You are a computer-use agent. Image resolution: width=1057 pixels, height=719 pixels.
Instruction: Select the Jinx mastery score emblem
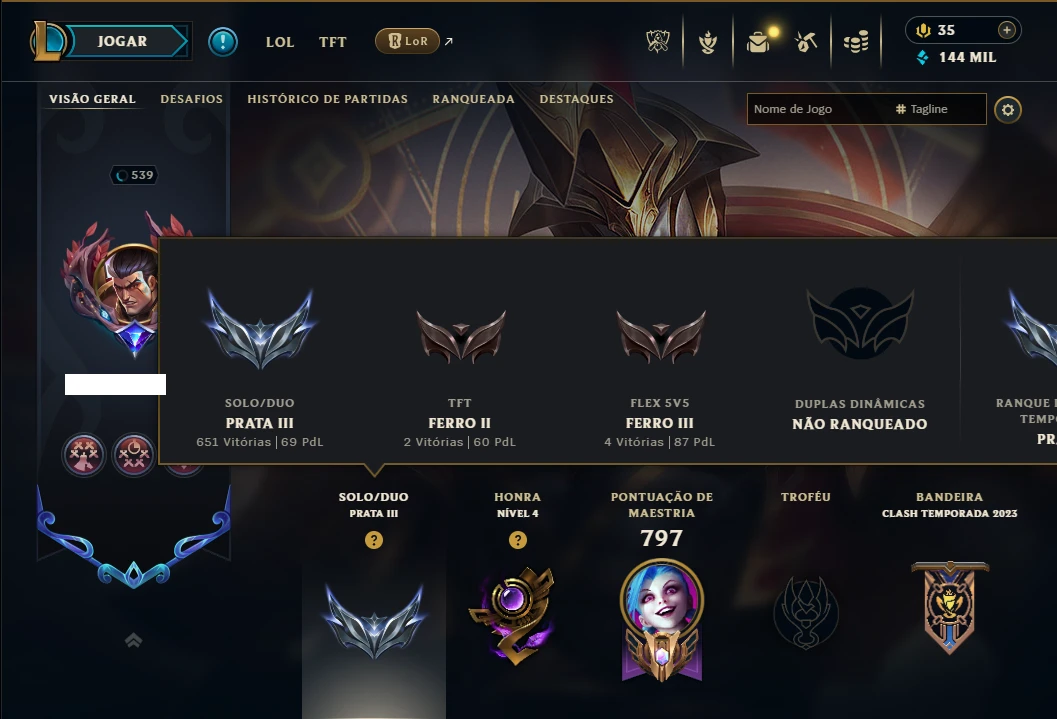pyautogui.click(x=662, y=620)
